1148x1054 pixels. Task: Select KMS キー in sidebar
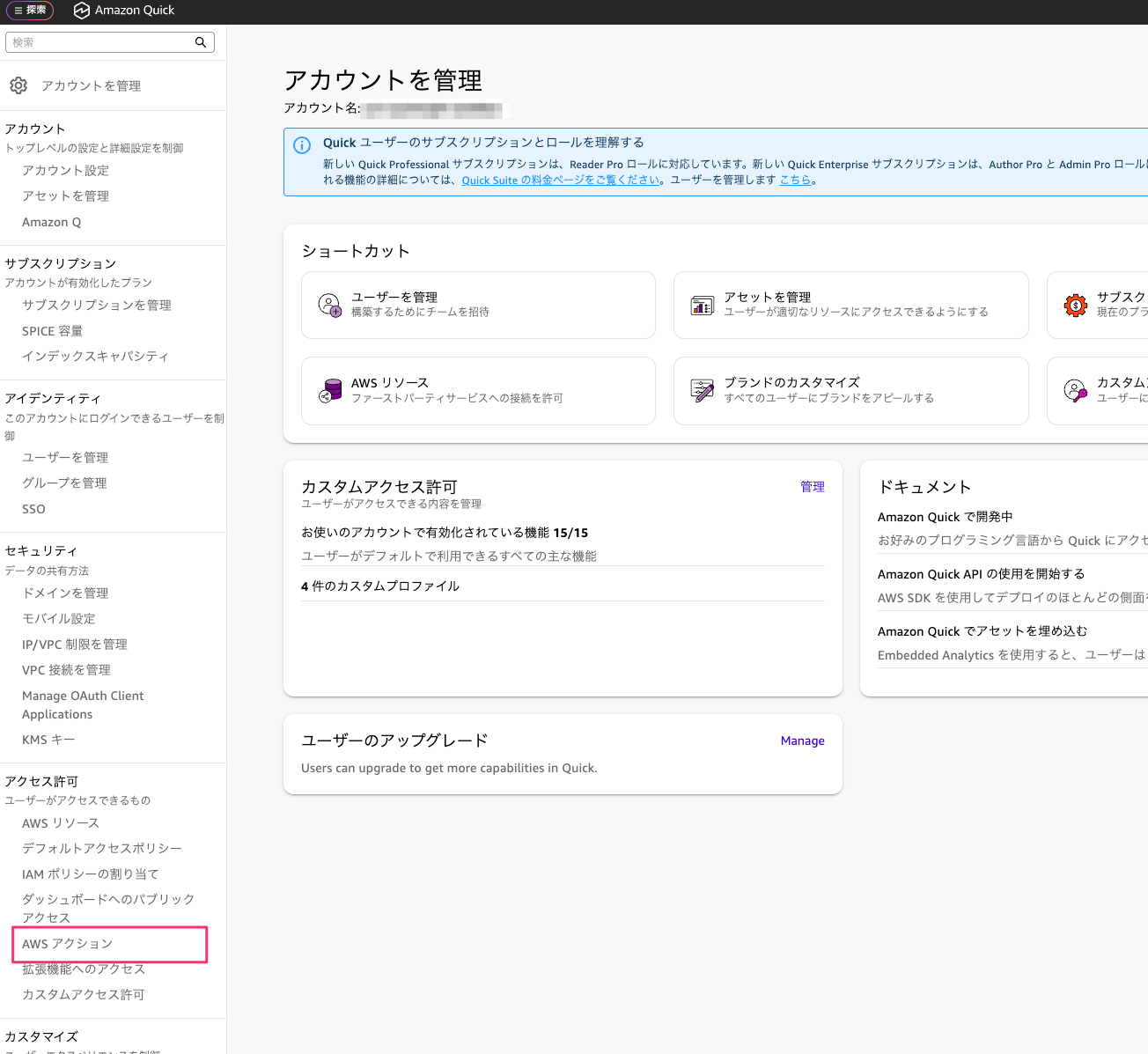point(49,740)
